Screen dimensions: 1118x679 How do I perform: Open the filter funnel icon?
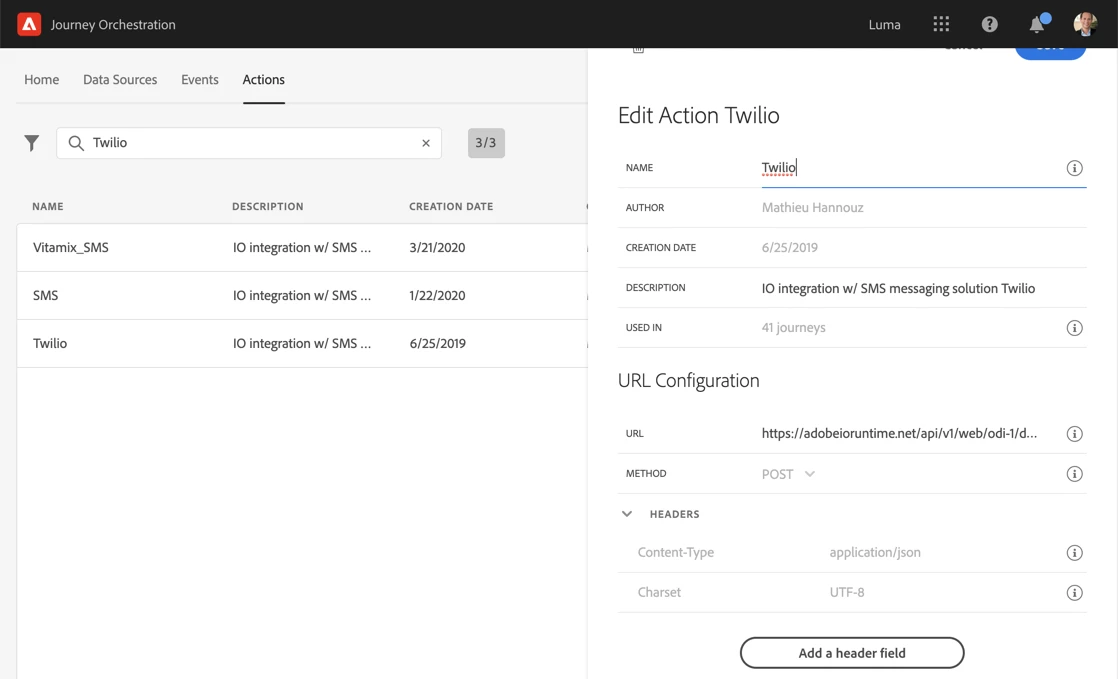(31, 143)
